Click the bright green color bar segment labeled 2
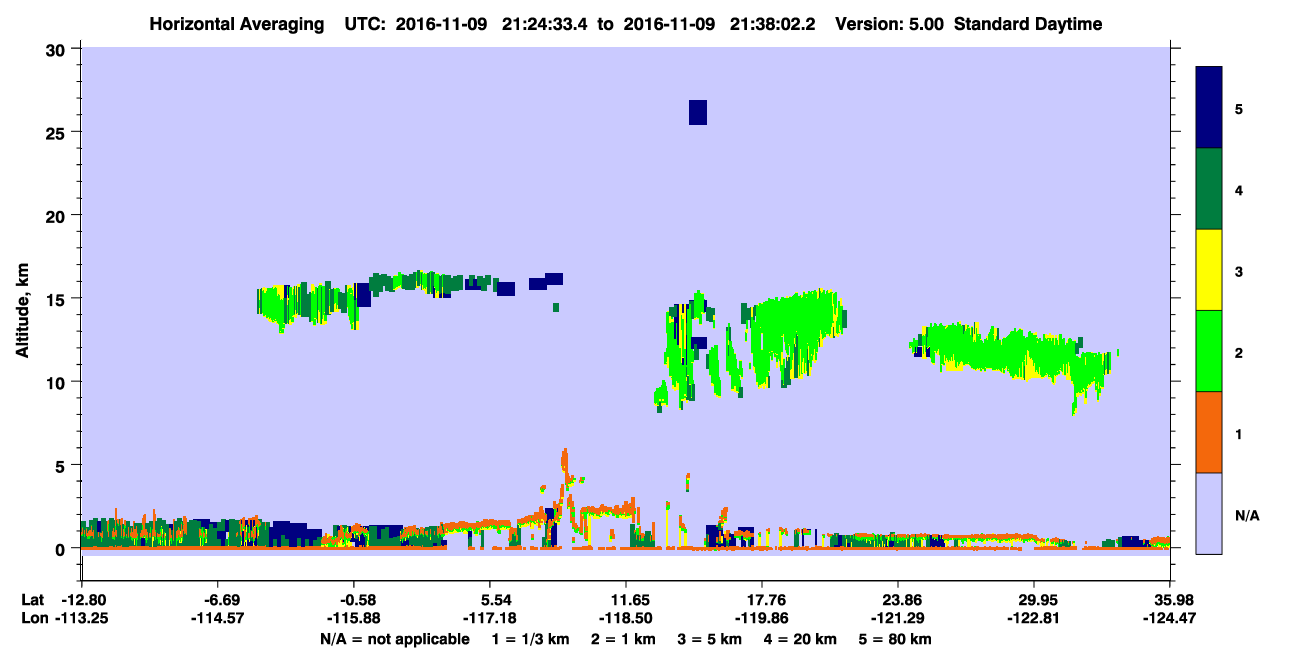The width and height of the screenshot is (1300, 667). (x=1210, y=351)
